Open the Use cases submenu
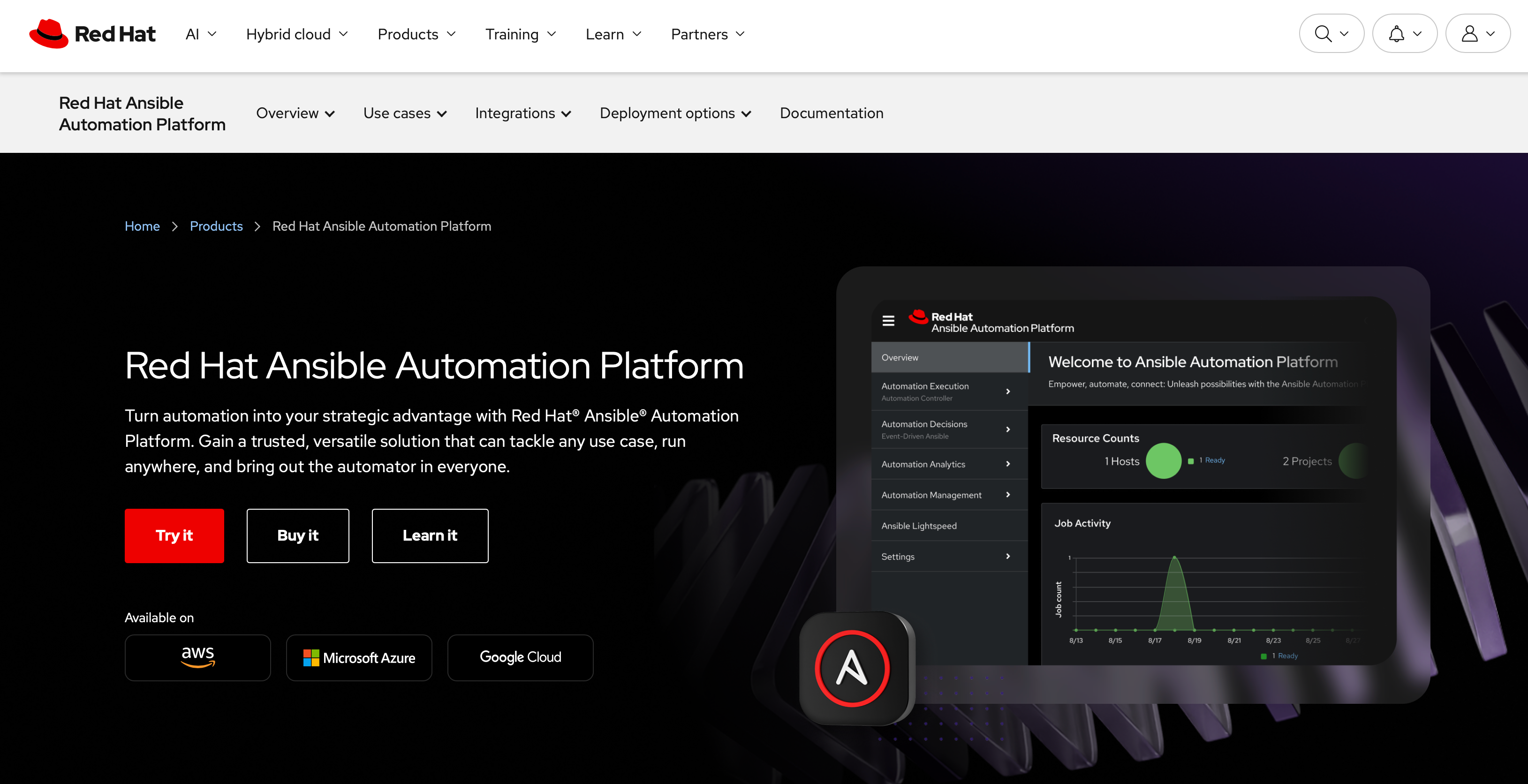The height and width of the screenshot is (784, 1528). (x=405, y=113)
